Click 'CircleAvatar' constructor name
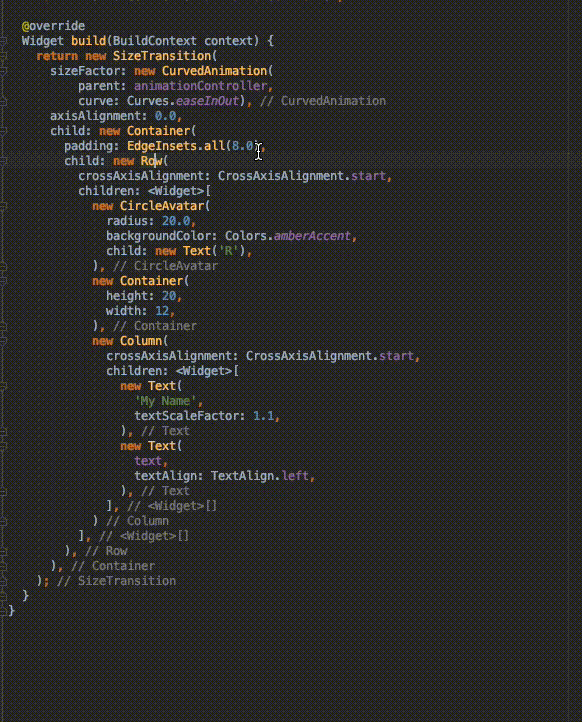 (162, 206)
